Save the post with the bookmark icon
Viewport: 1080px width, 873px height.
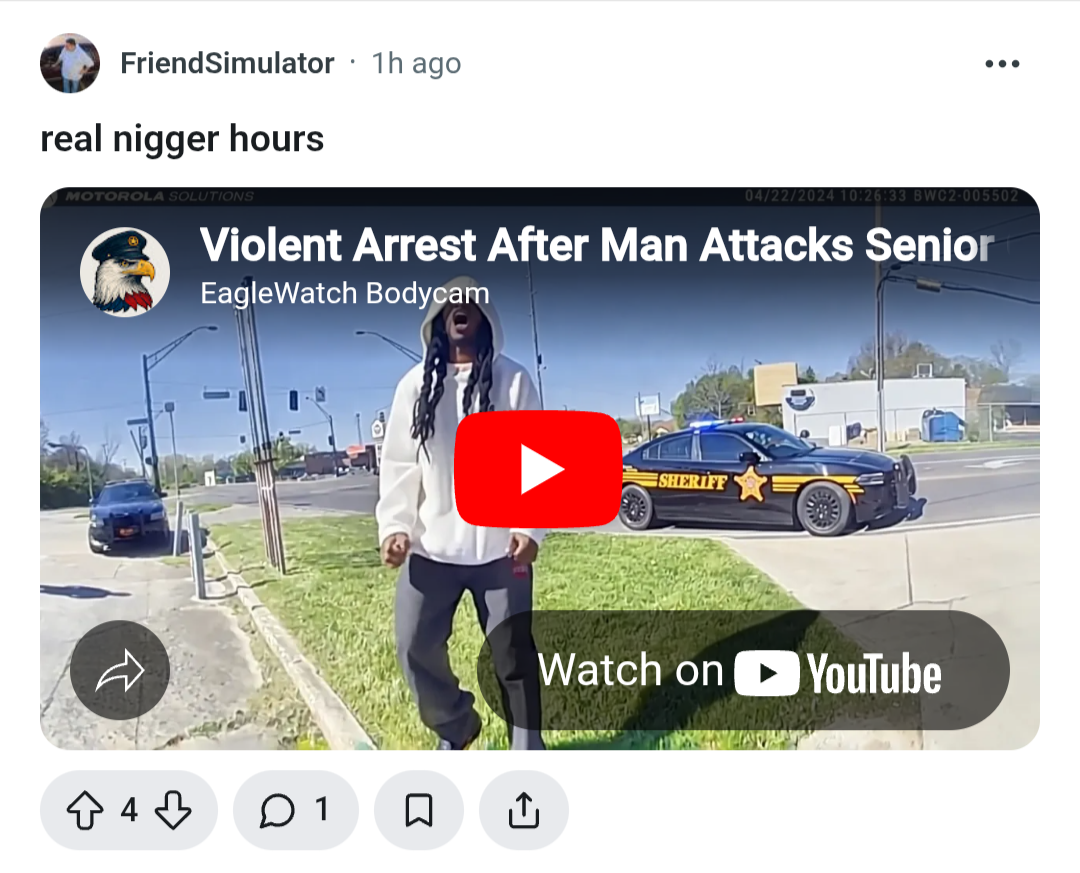coord(419,810)
